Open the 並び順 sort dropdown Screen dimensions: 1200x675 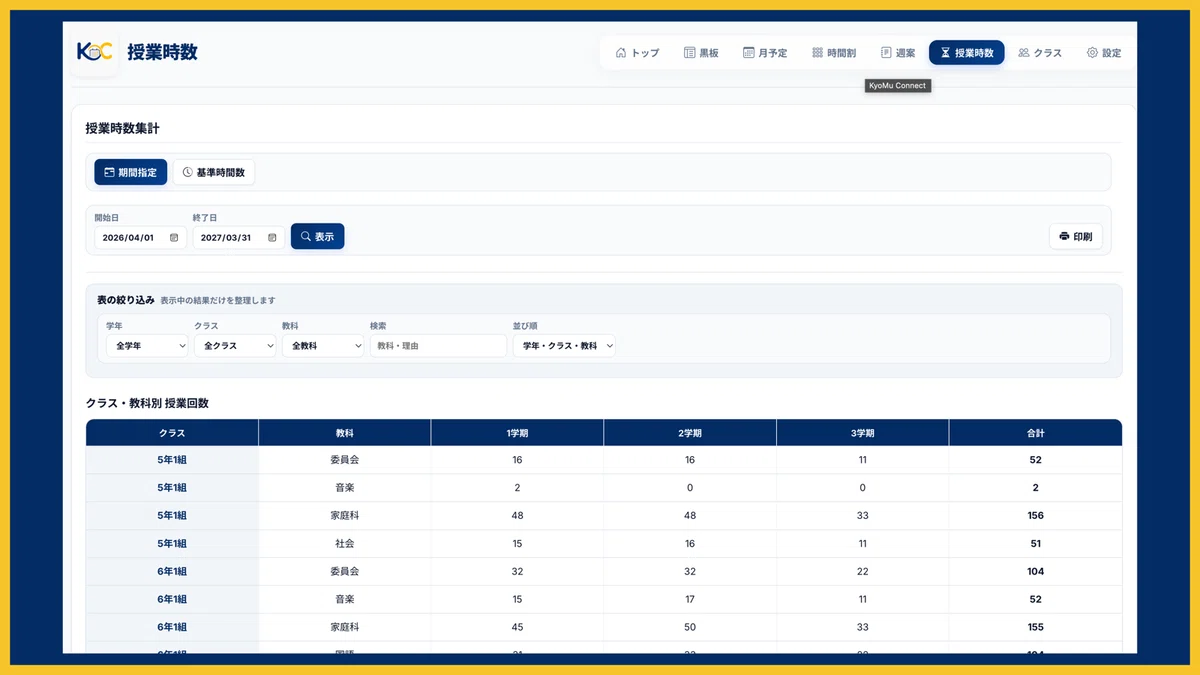[x=564, y=345]
